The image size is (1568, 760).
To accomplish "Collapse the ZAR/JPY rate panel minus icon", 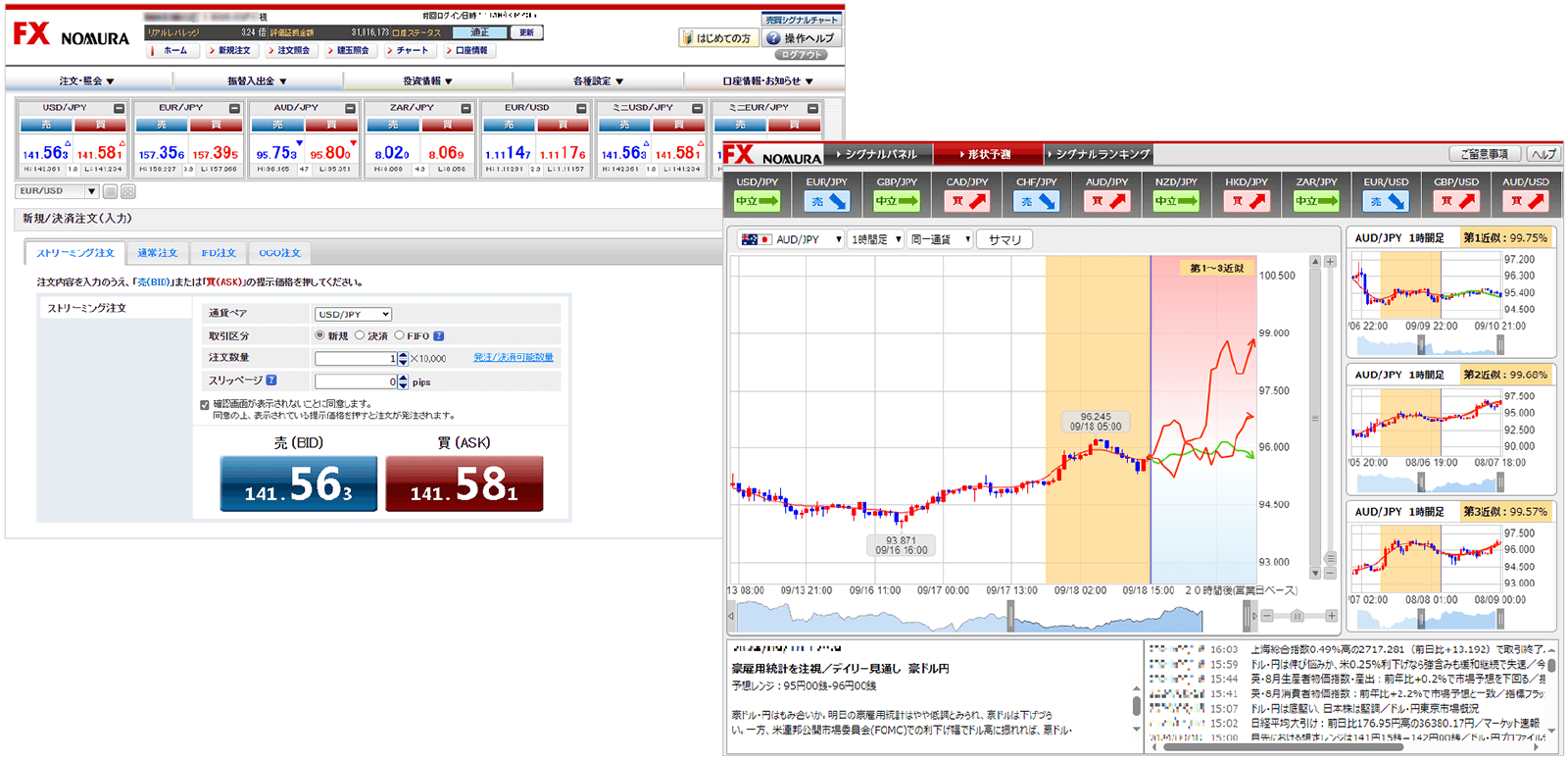I will [x=466, y=109].
